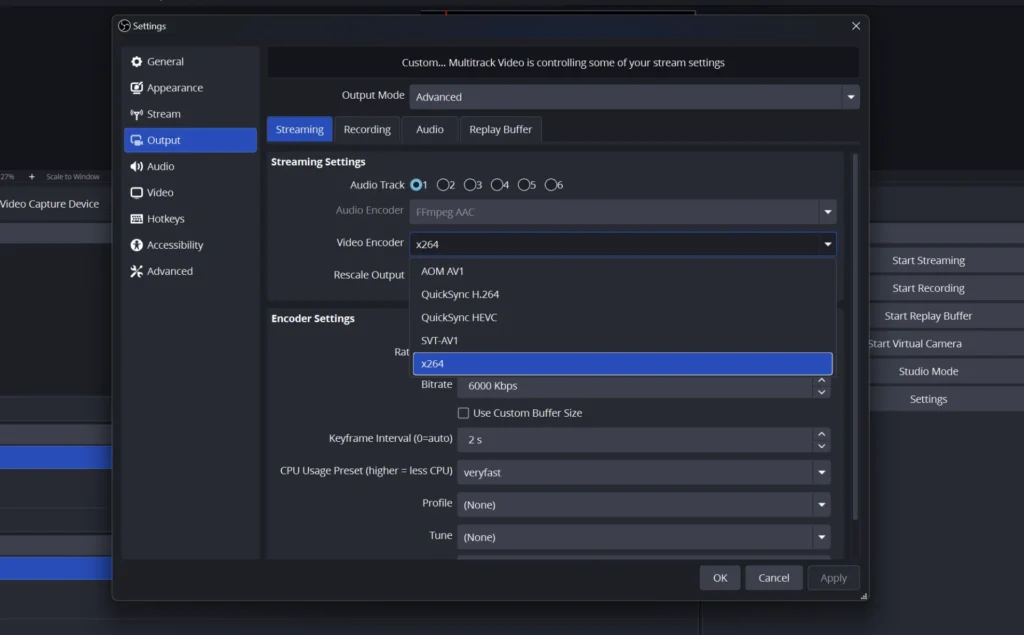Select audio track 1 radio button

(416, 185)
